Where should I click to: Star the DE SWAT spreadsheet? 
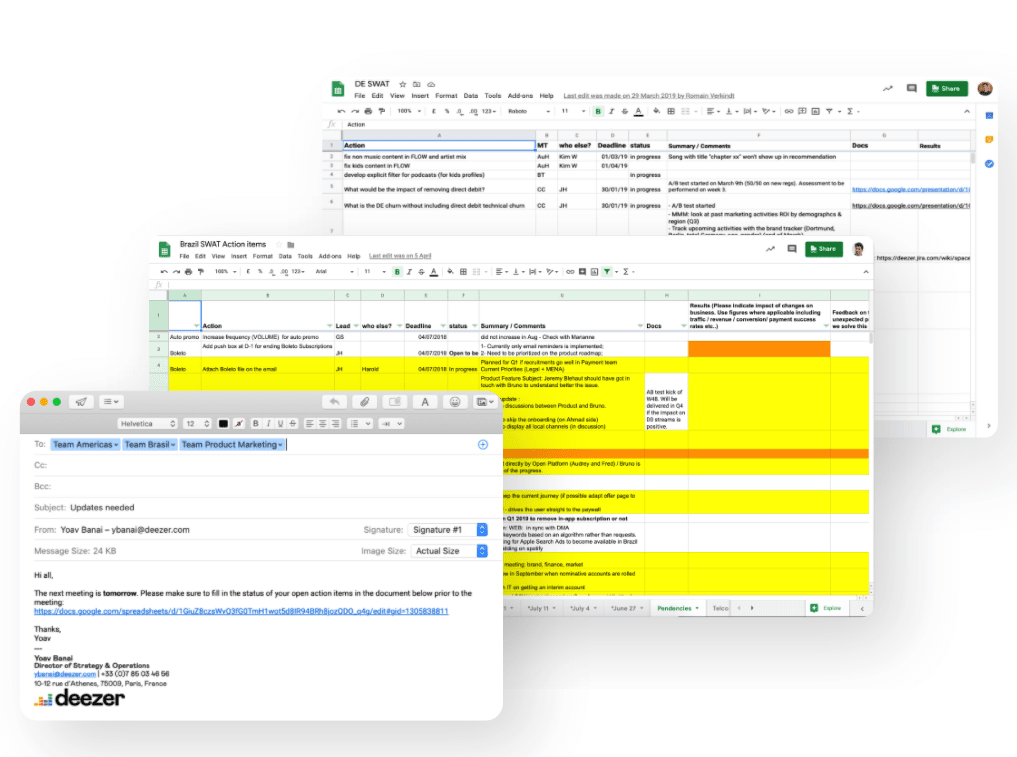click(x=402, y=84)
